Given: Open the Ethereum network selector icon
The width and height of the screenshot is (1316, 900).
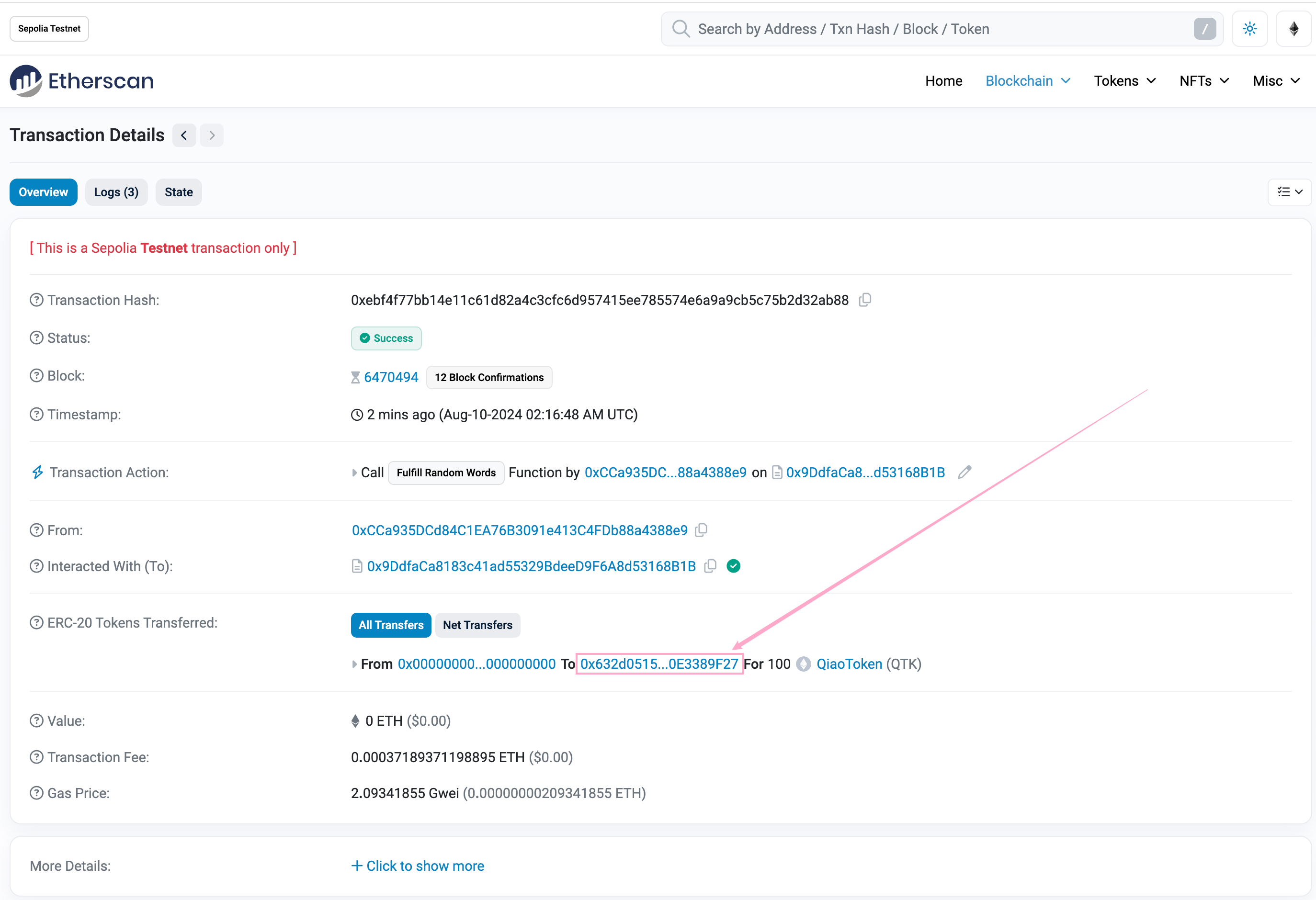Looking at the screenshot, I should click(1294, 29).
